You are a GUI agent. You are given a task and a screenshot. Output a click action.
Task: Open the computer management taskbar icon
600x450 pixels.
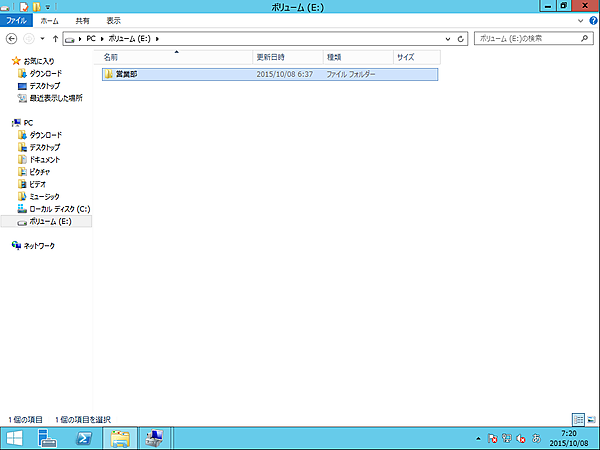click(155, 438)
